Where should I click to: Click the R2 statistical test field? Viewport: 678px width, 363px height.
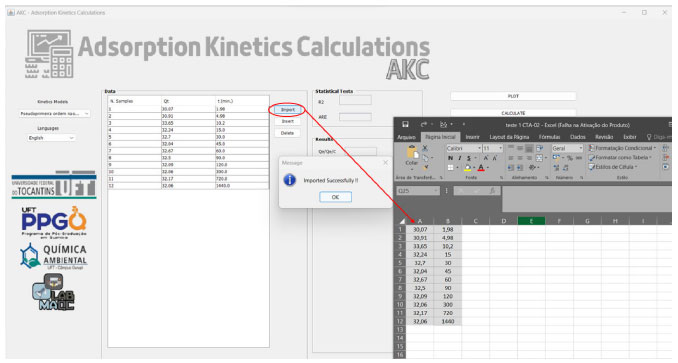pyautogui.click(x=355, y=101)
